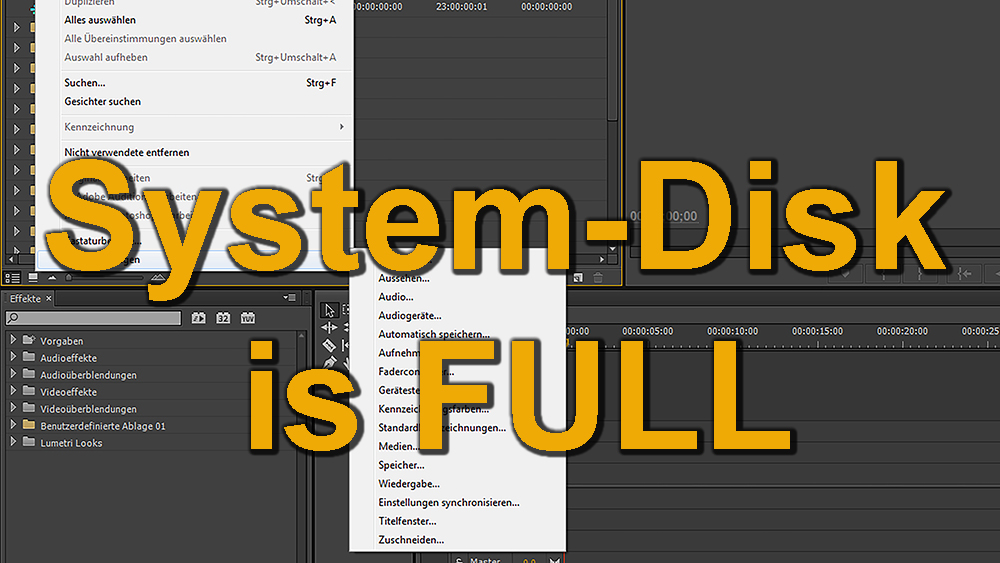Click timeline ruler at 00:00:05:00

click(647, 332)
